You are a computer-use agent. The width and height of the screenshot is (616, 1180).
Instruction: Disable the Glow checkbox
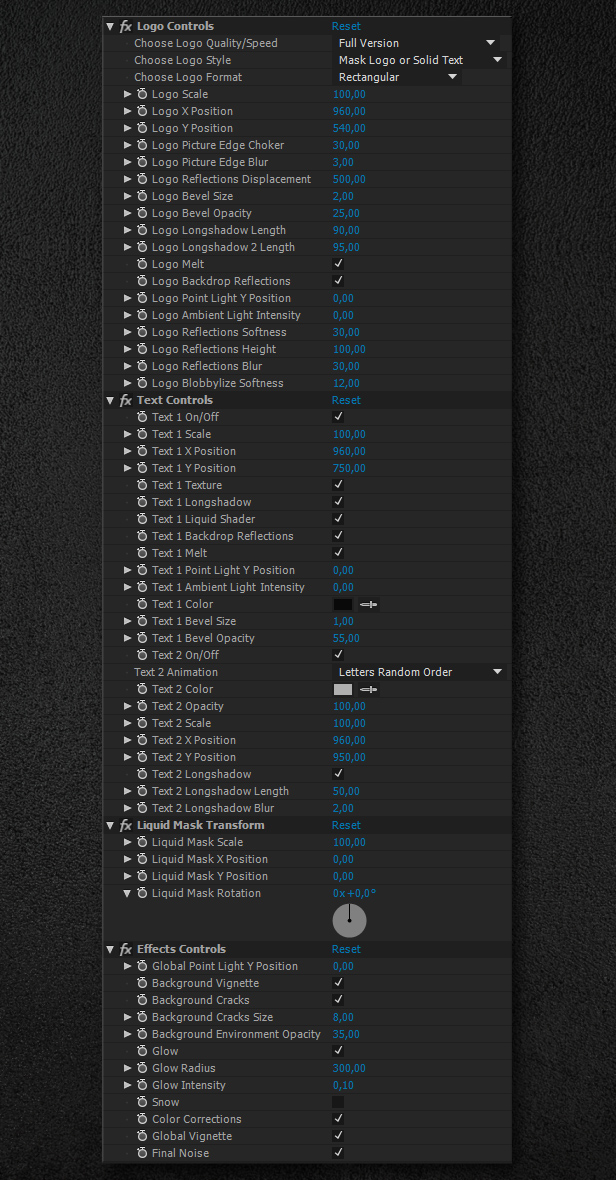coord(338,1051)
